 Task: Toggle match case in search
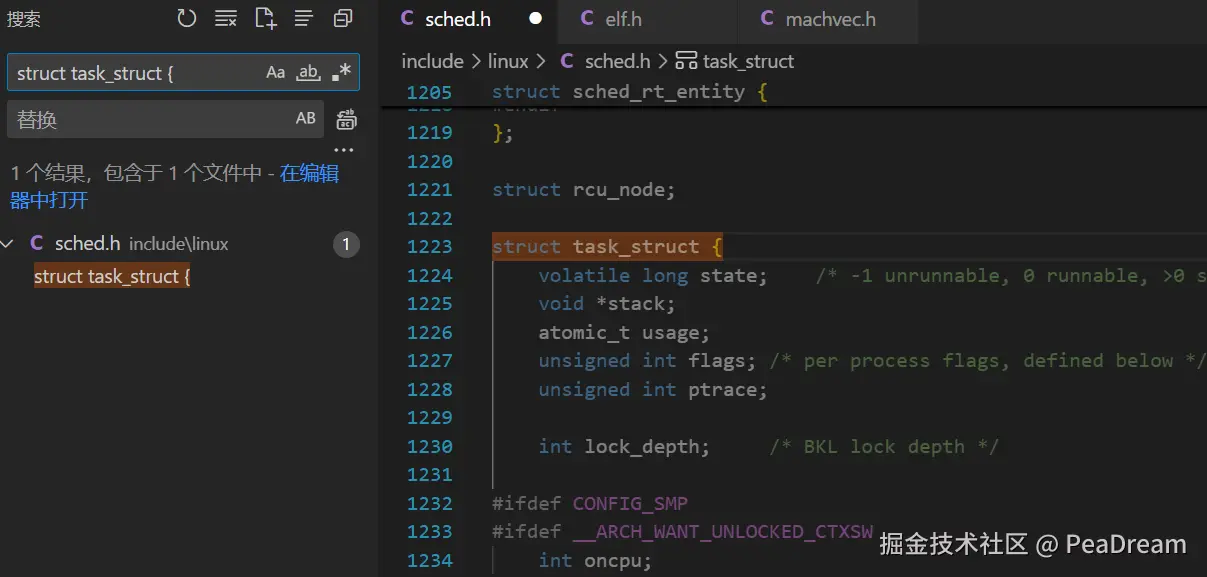tap(276, 72)
